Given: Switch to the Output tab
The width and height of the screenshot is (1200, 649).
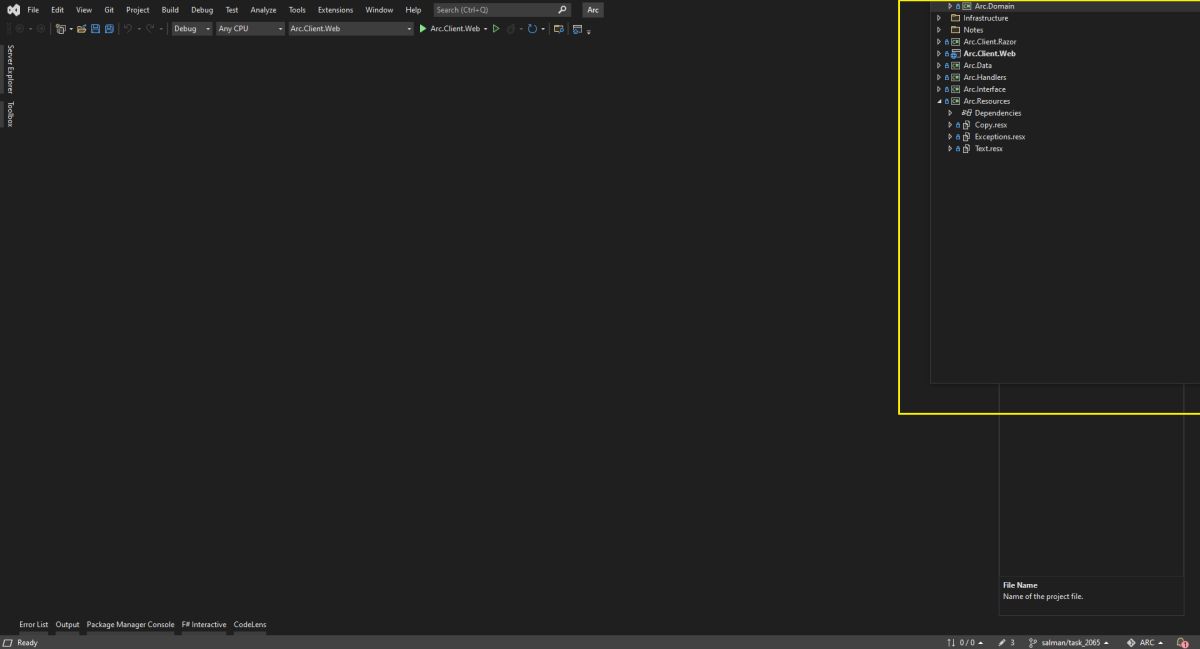Looking at the screenshot, I should (67, 625).
